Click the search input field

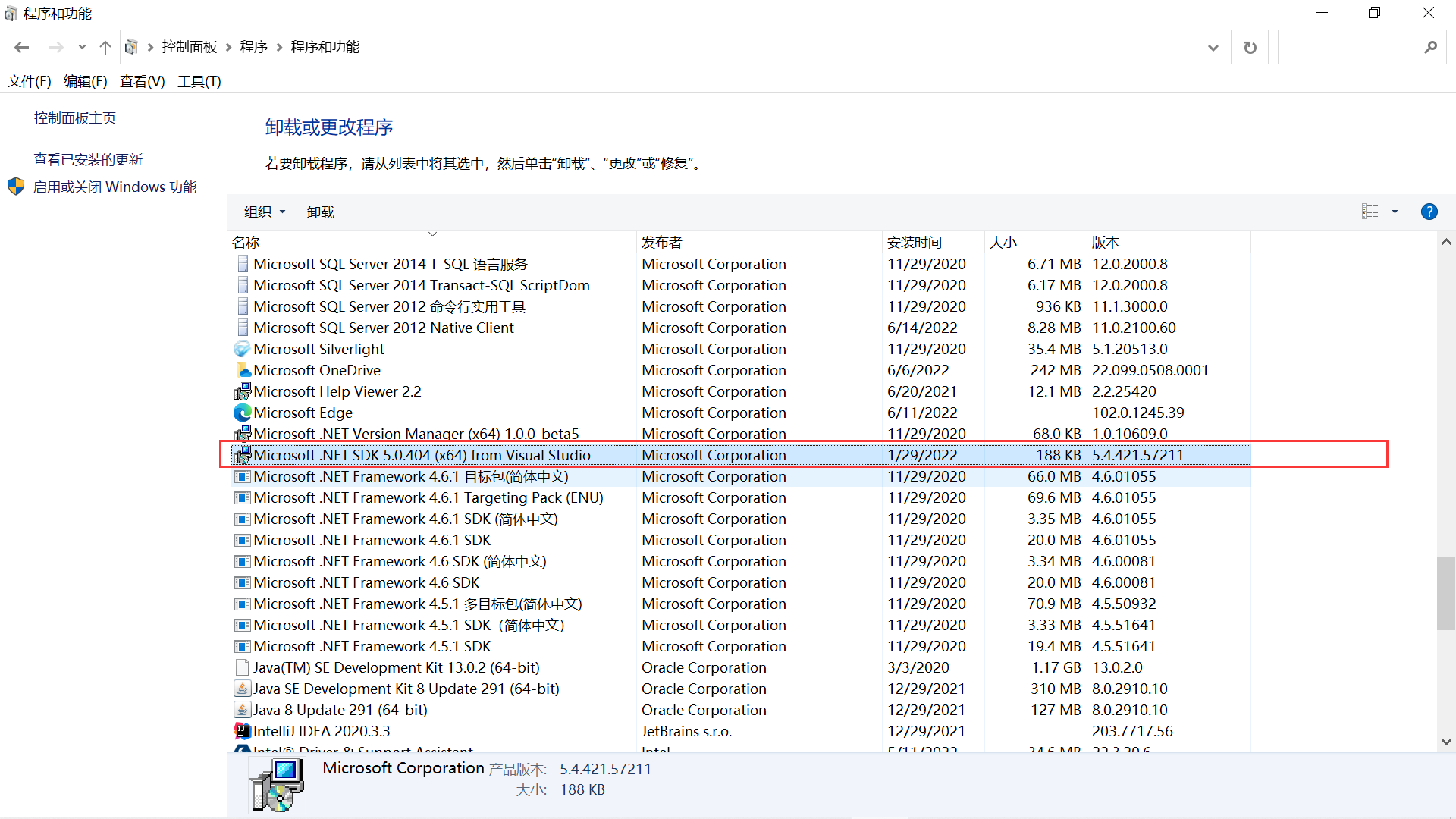point(1350,47)
